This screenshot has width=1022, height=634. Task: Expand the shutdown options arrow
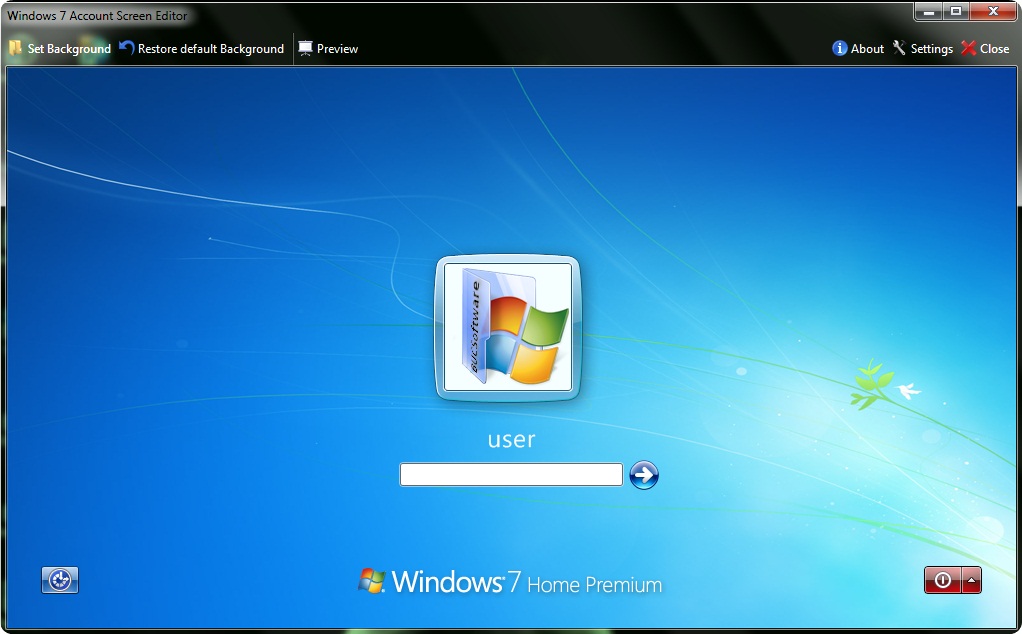pos(971,580)
